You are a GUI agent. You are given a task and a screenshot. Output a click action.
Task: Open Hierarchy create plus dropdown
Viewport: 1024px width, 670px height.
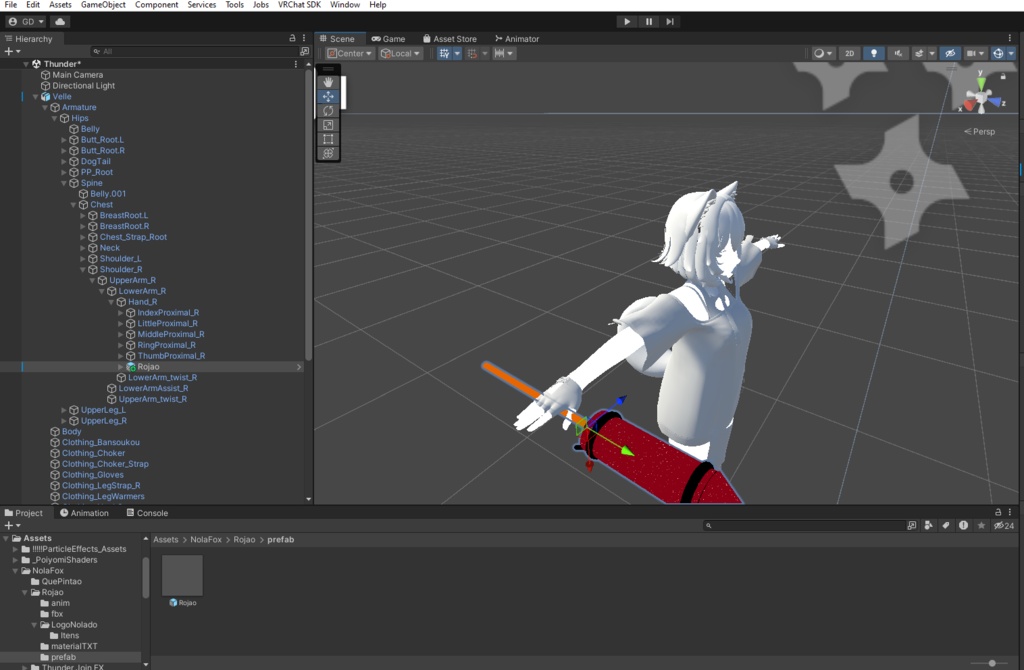point(12,51)
